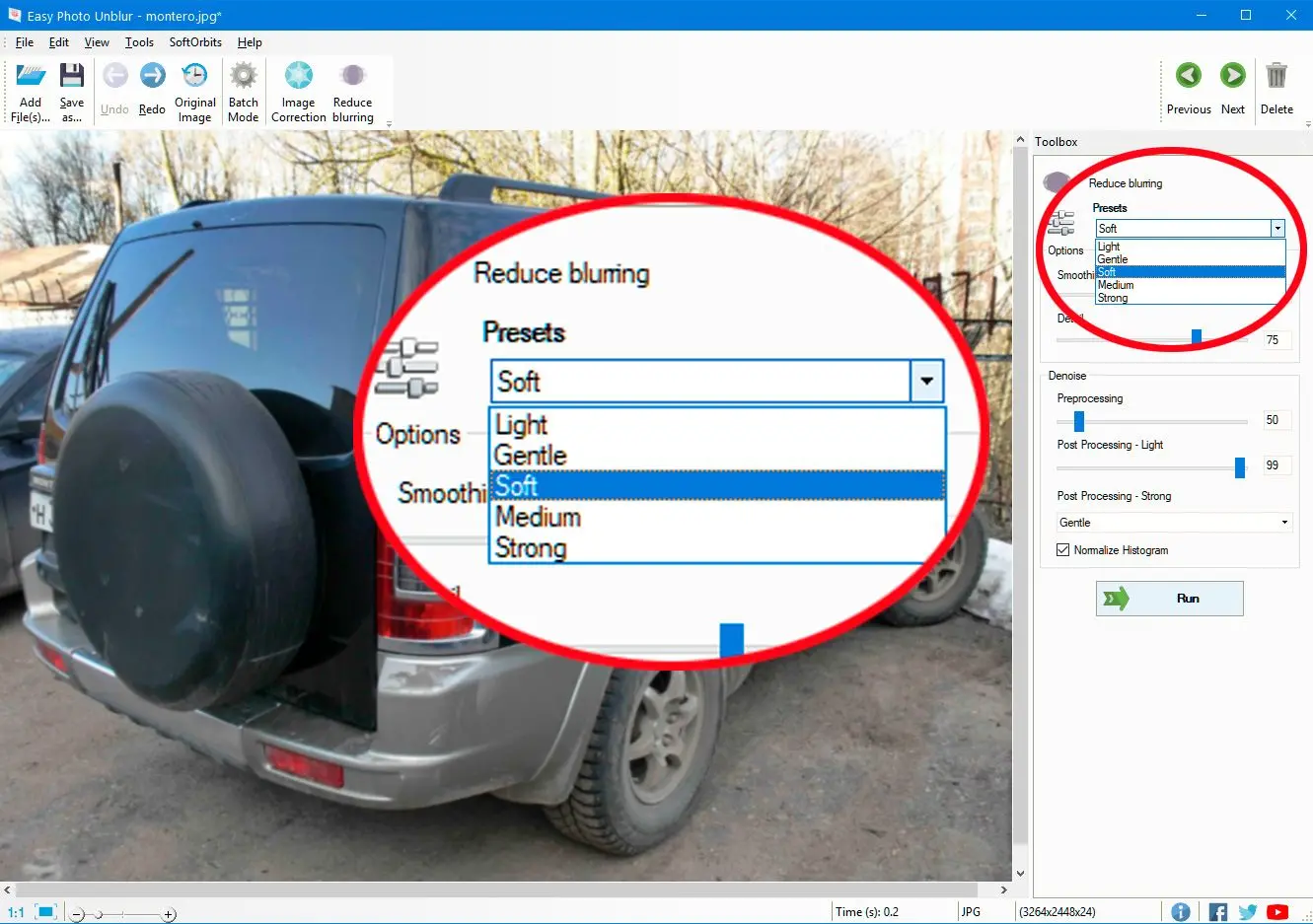This screenshot has height=924, width=1313.
Task: Go to the Previous image
Action: click(1189, 77)
